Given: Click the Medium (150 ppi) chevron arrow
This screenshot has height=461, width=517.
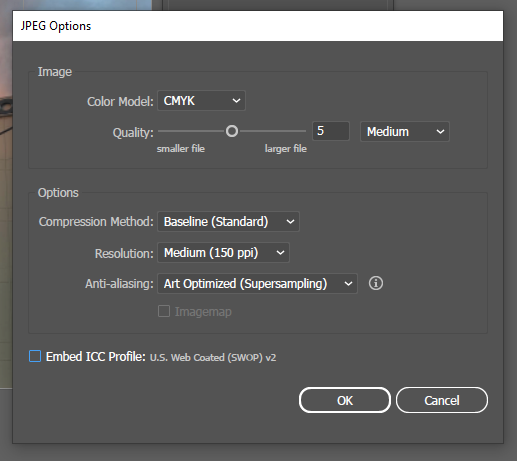Looking at the screenshot, I should point(280,253).
